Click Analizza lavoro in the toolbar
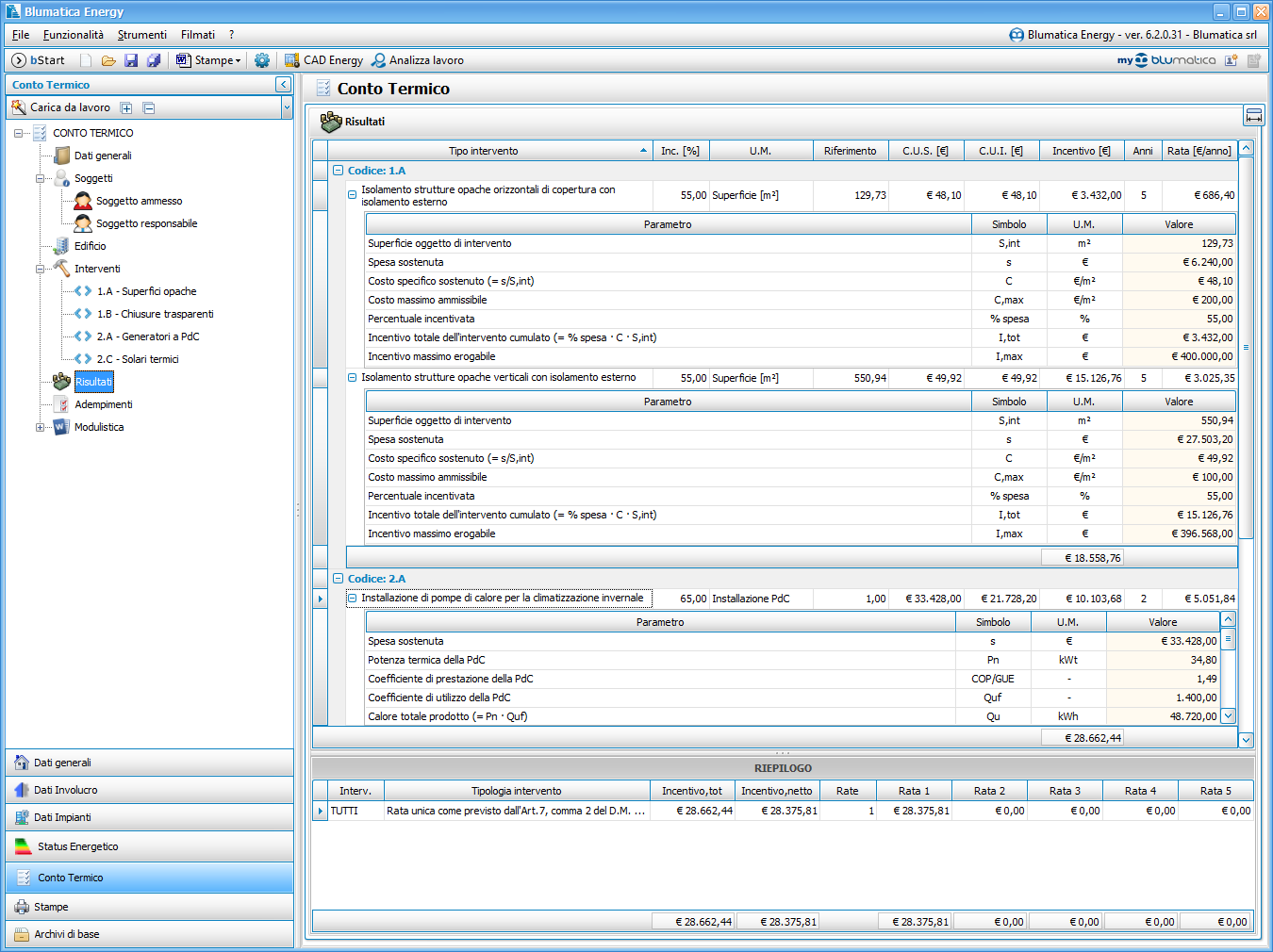The image size is (1273, 952). 417,60
